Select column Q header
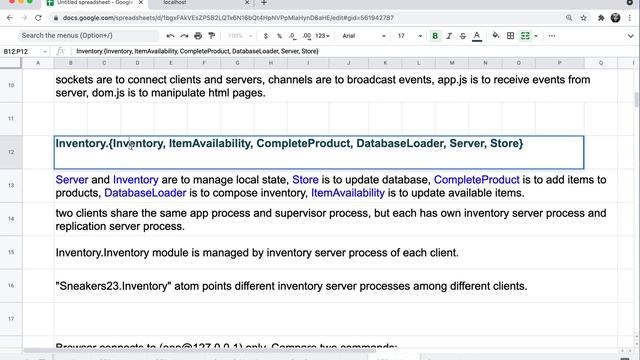Viewport: 640px width, 360px height. (600, 63)
